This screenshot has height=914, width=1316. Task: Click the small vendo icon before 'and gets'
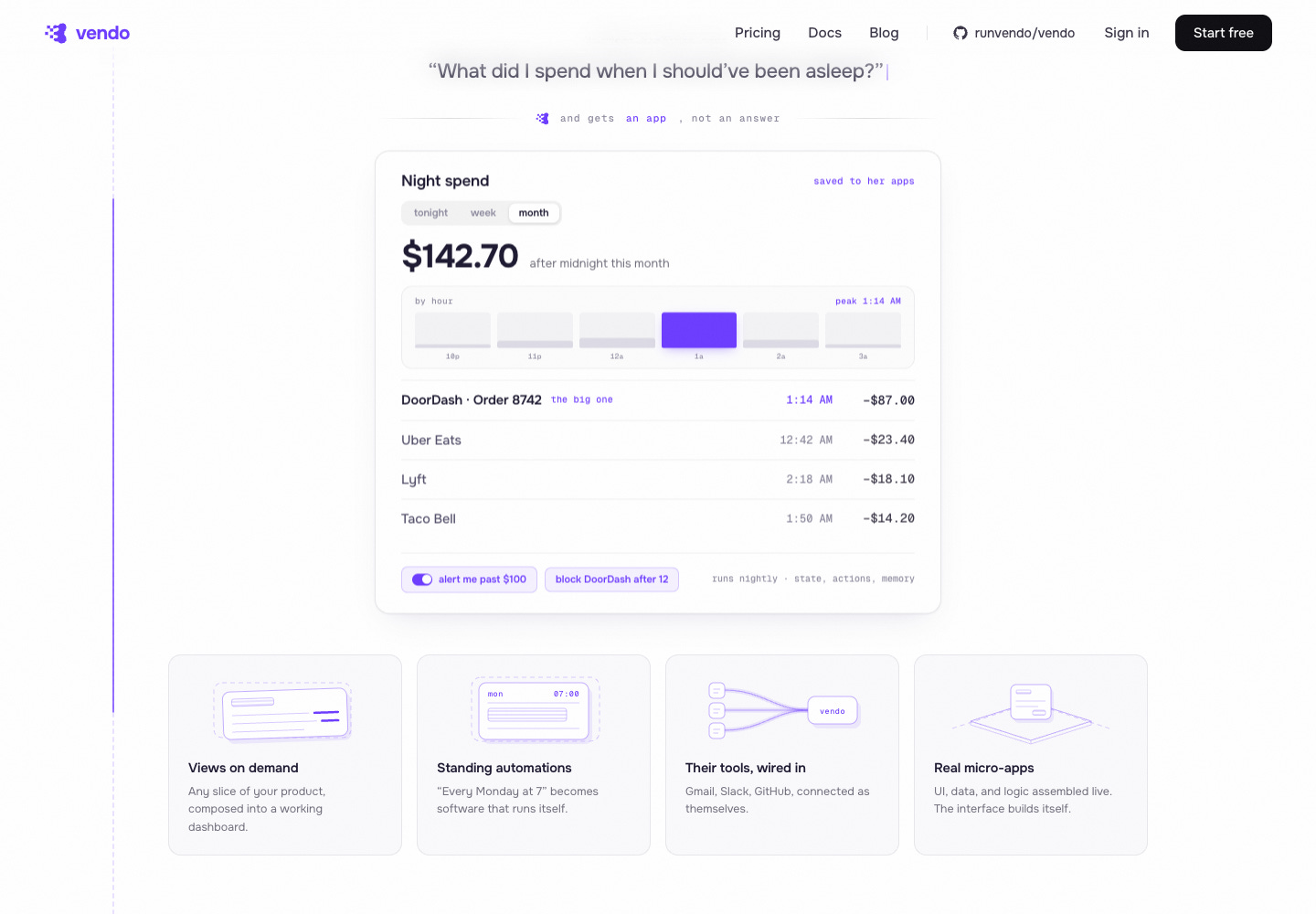[543, 119]
